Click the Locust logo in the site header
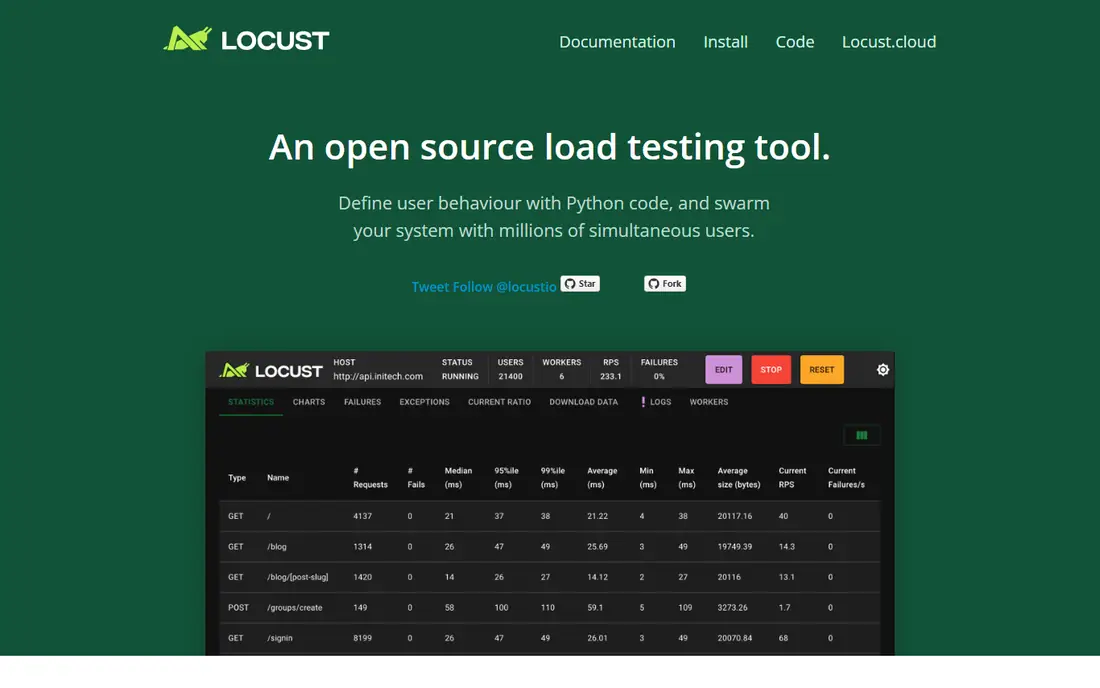1100x688 pixels. point(246,39)
